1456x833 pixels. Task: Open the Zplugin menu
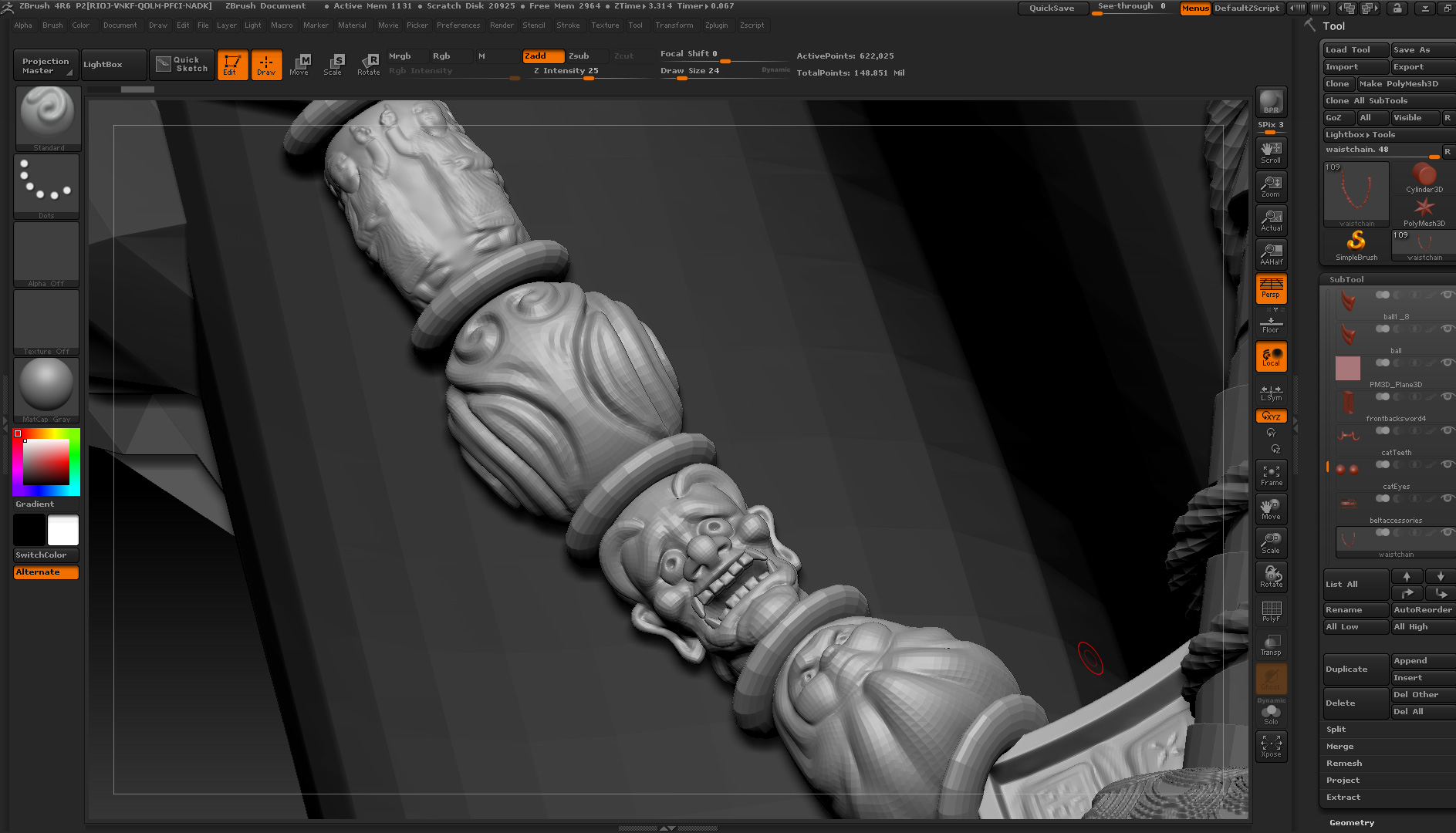coord(716,25)
